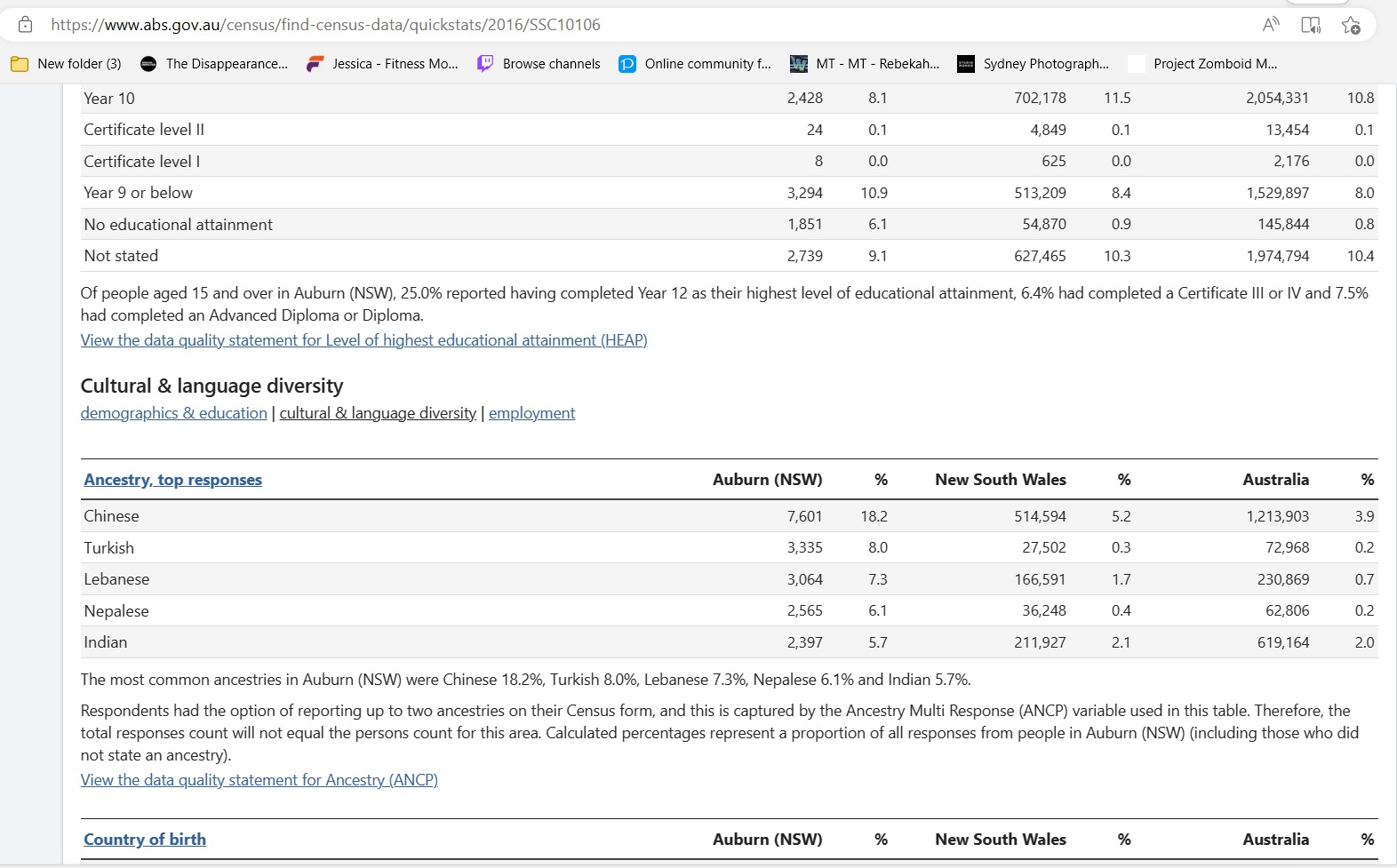This screenshot has height=868, width=1397.
Task: Select the Chinese ancestry row label
Action: click(111, 516)
